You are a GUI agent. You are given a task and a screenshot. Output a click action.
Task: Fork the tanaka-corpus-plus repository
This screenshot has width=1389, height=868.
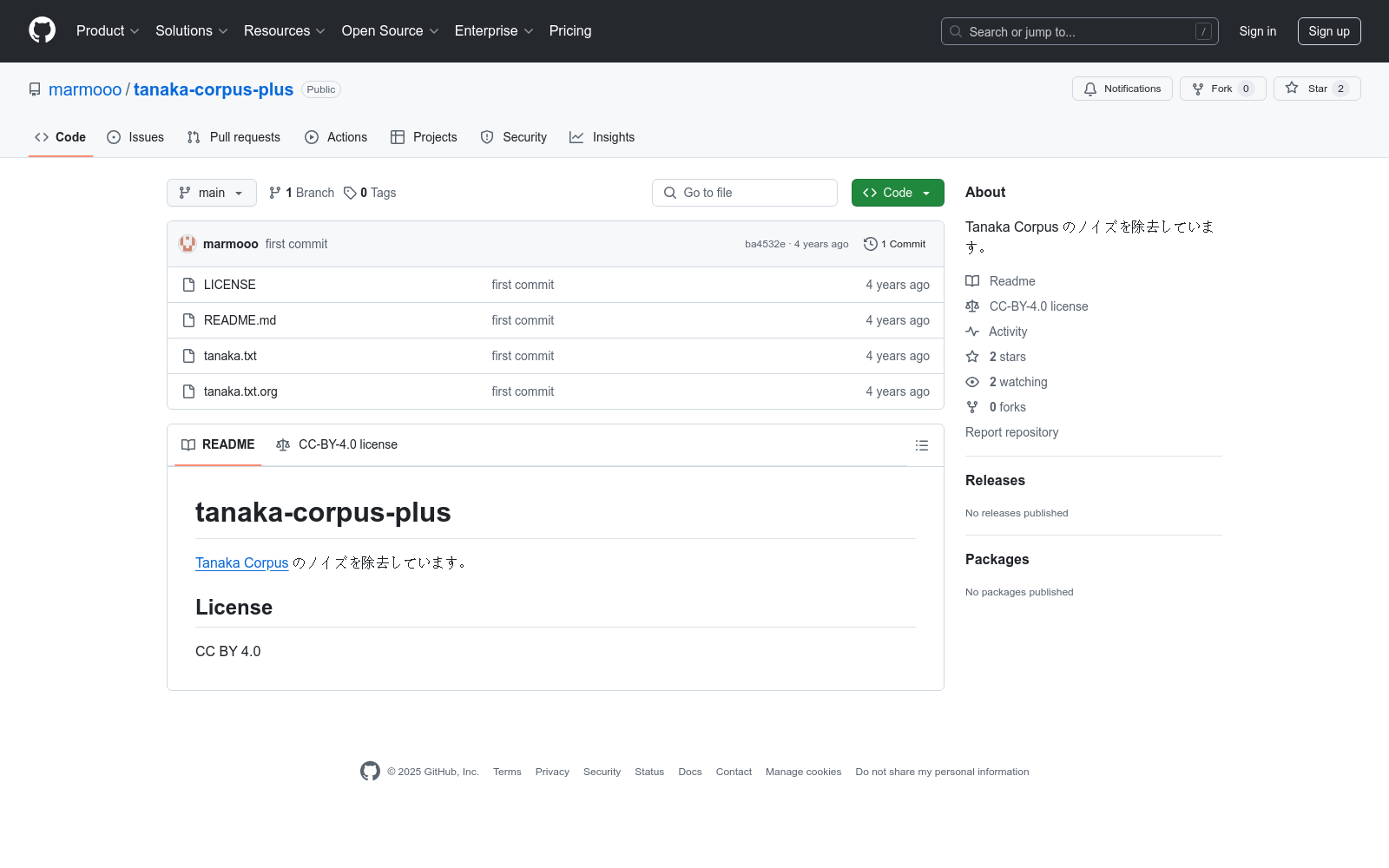(1223, 89)
